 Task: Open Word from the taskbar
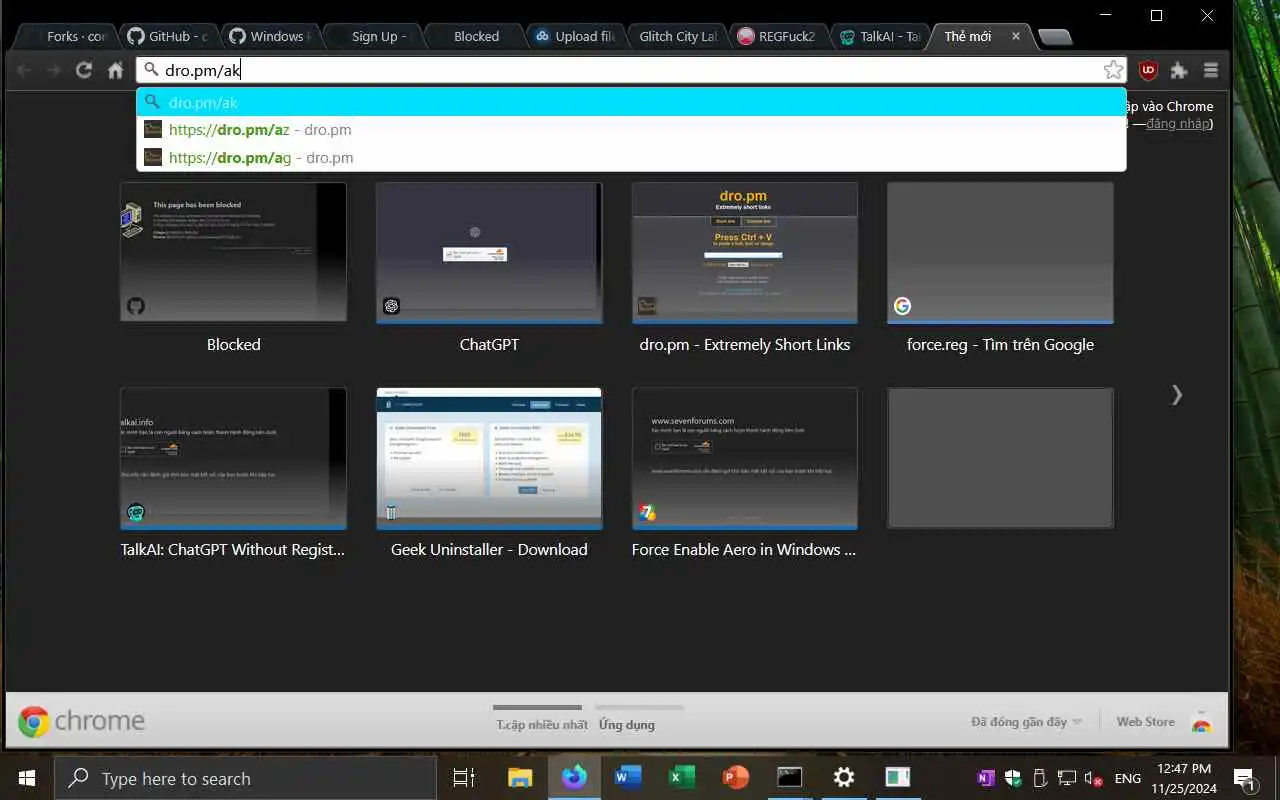pyautogui.click(x=628, y=778)
